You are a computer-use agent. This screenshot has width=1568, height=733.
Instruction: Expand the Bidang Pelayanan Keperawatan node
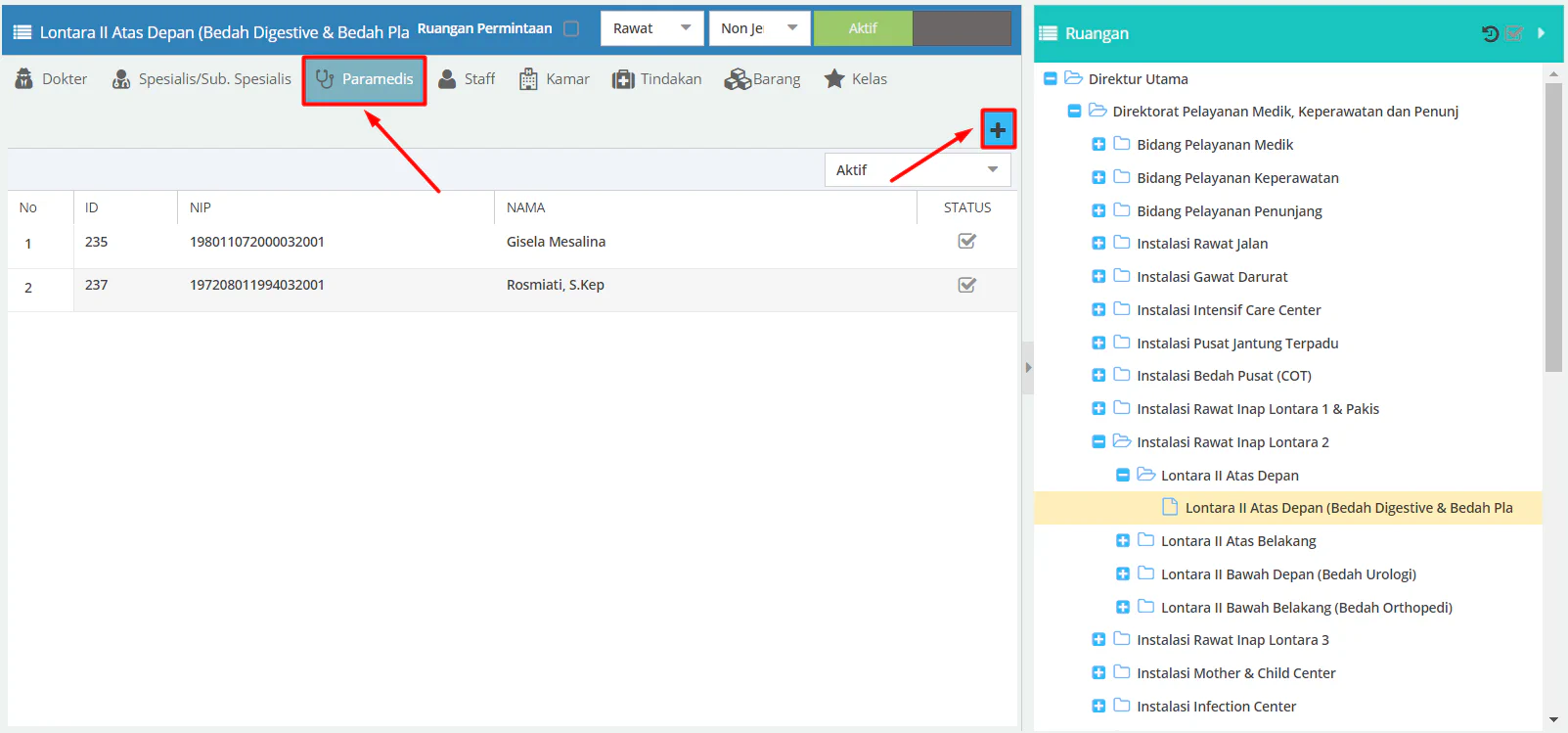[x=1098, y=178]
